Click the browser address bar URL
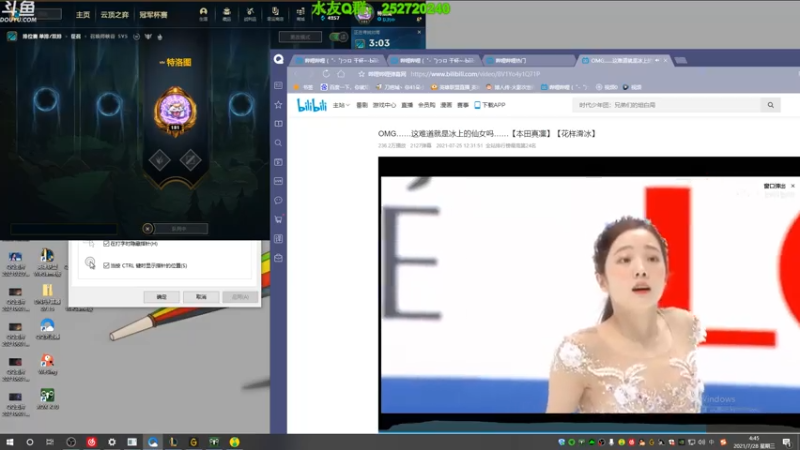Screen dimensions: 800x450 point(475,74)
